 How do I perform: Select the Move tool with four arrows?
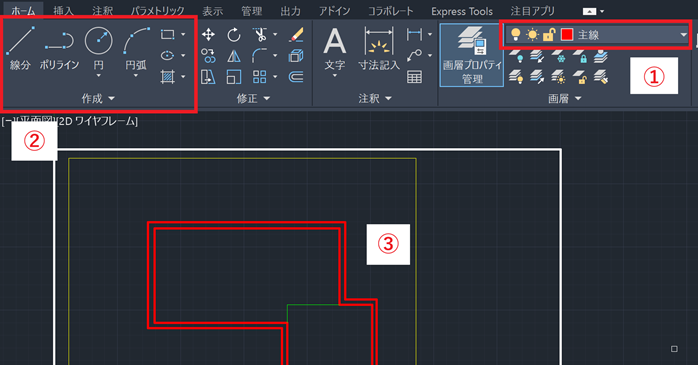208,34
